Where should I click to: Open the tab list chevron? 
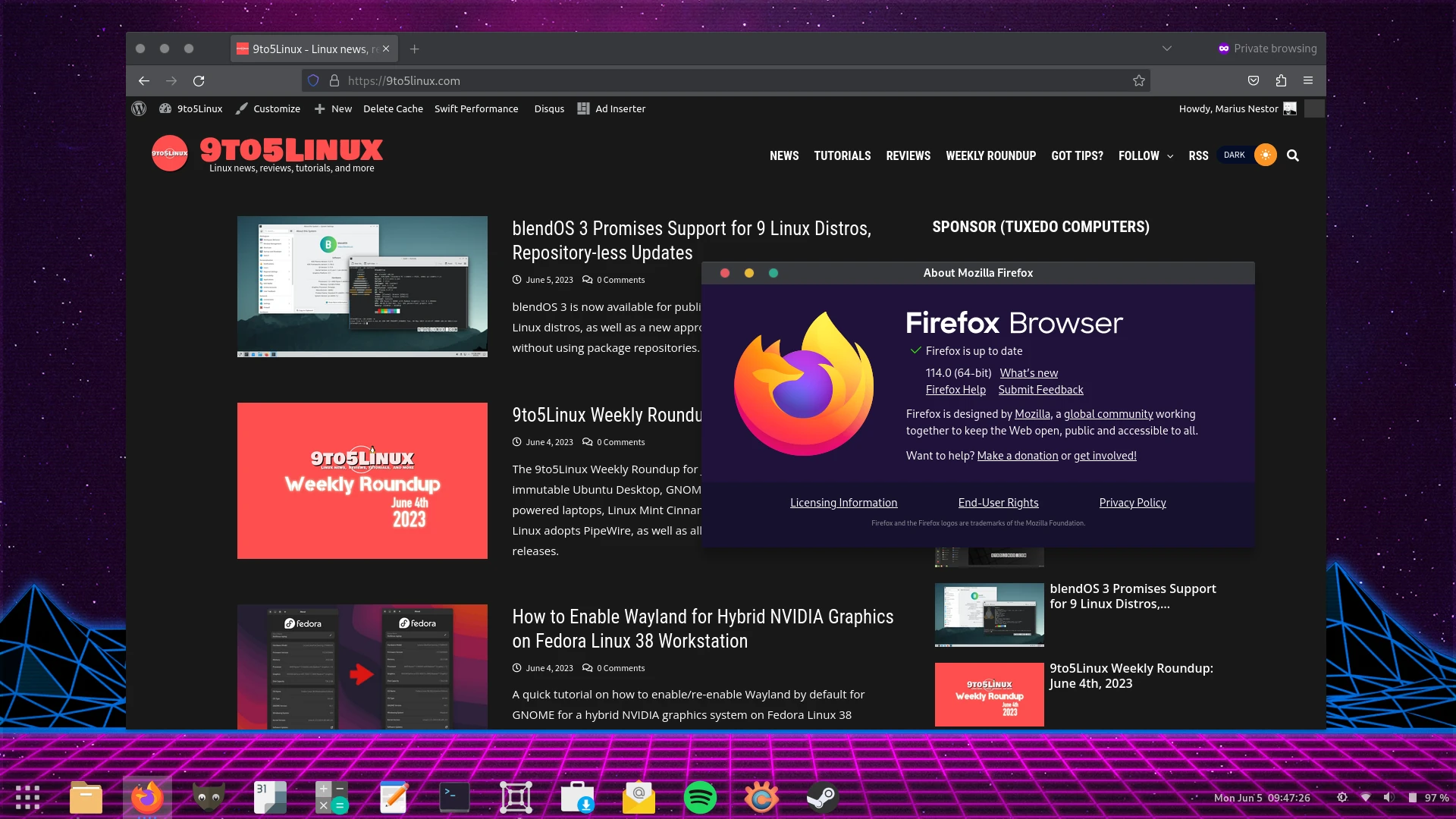[x=1166, y=48]
